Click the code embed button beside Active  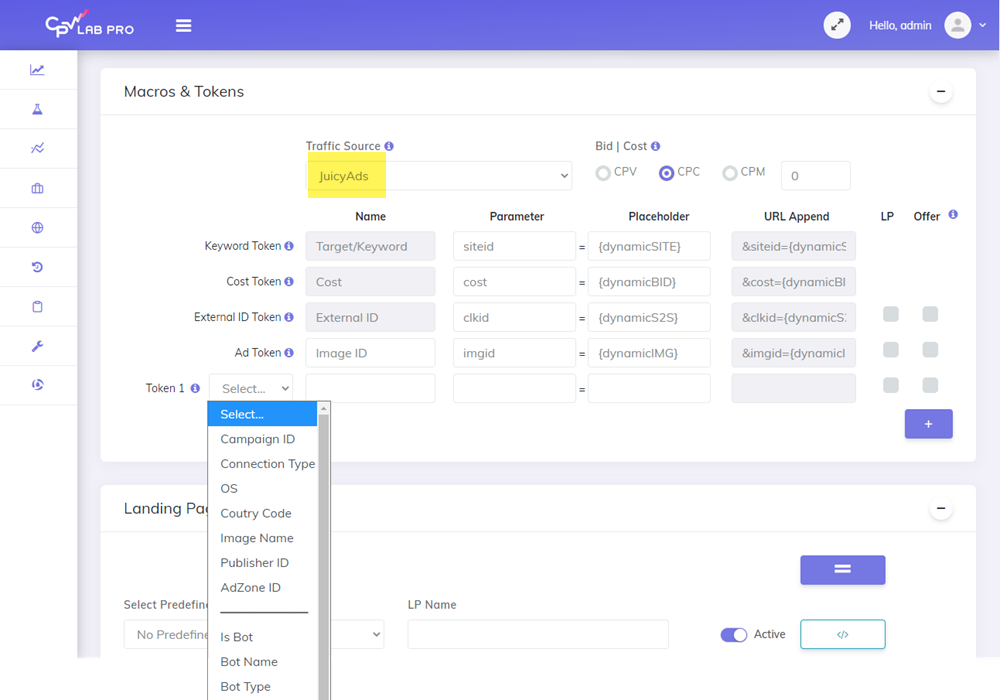coord(842,634)
